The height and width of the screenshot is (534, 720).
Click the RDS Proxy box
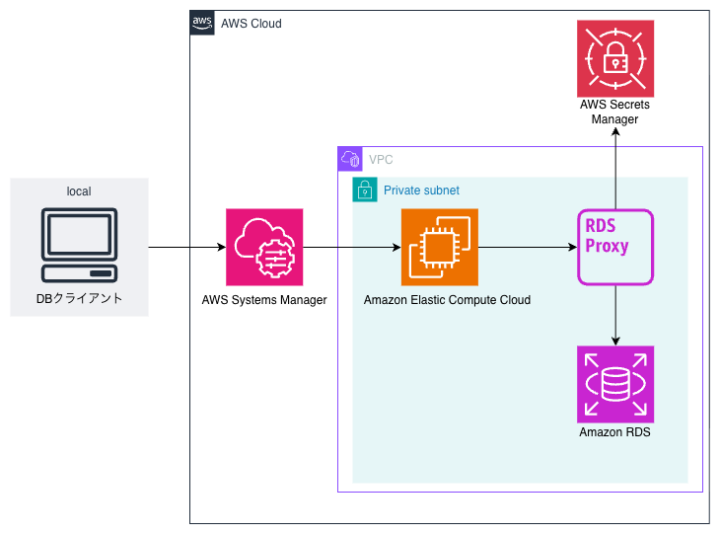(615, 246)
